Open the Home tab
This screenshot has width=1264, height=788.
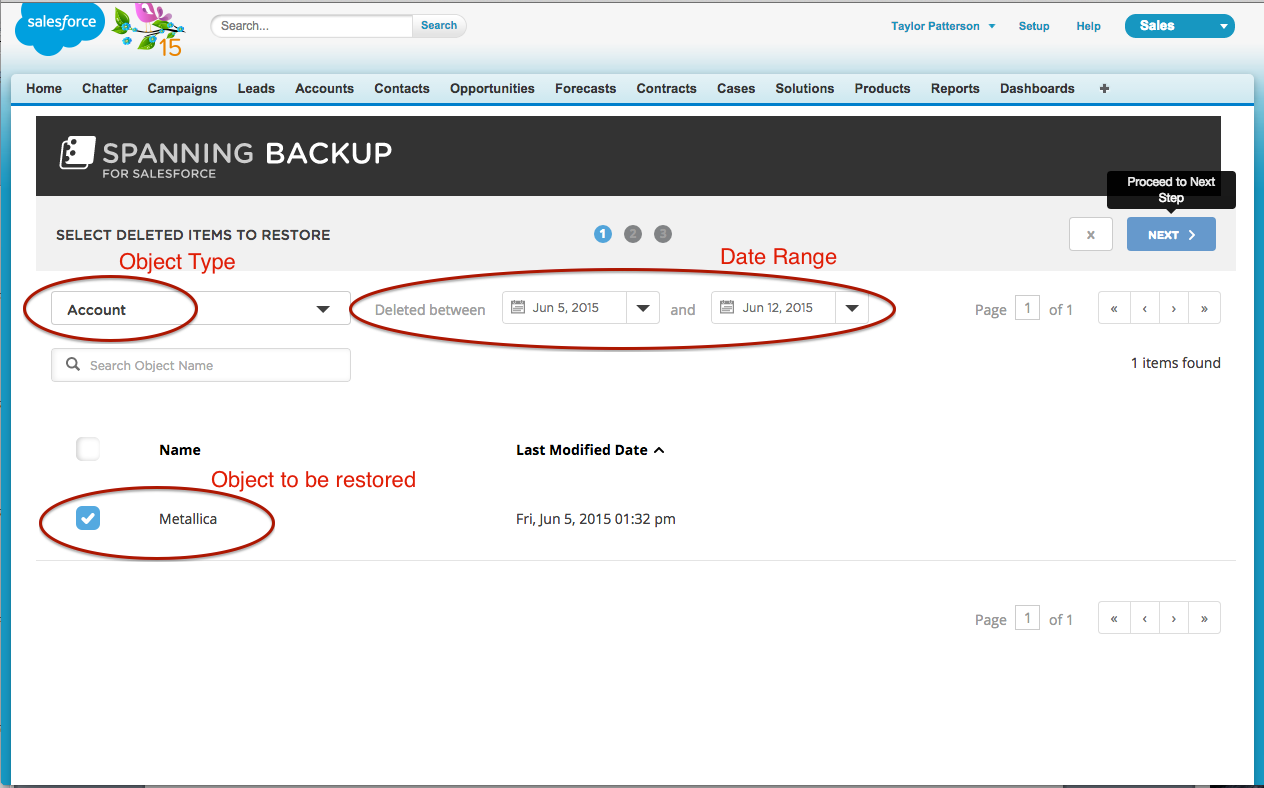[44, 88]
